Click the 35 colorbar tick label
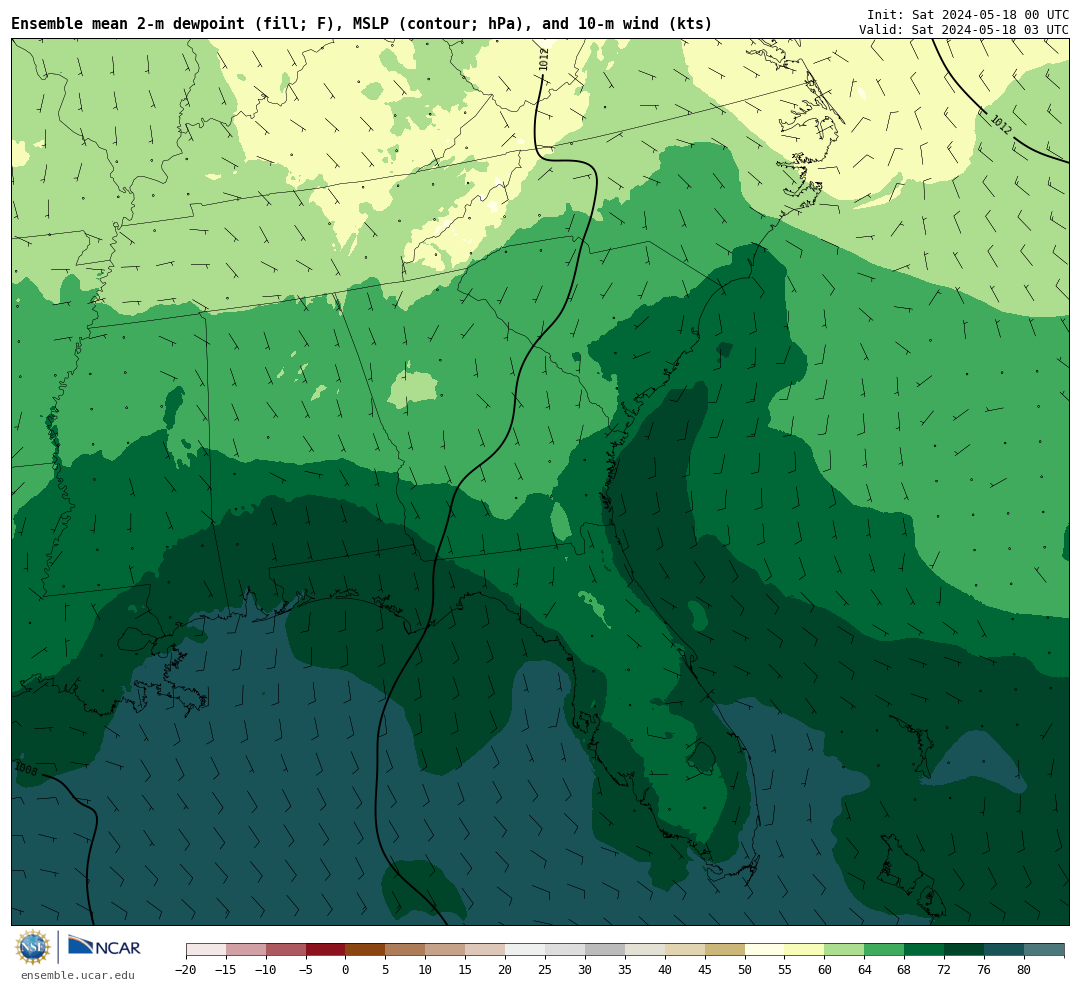 tap(625, 970)
